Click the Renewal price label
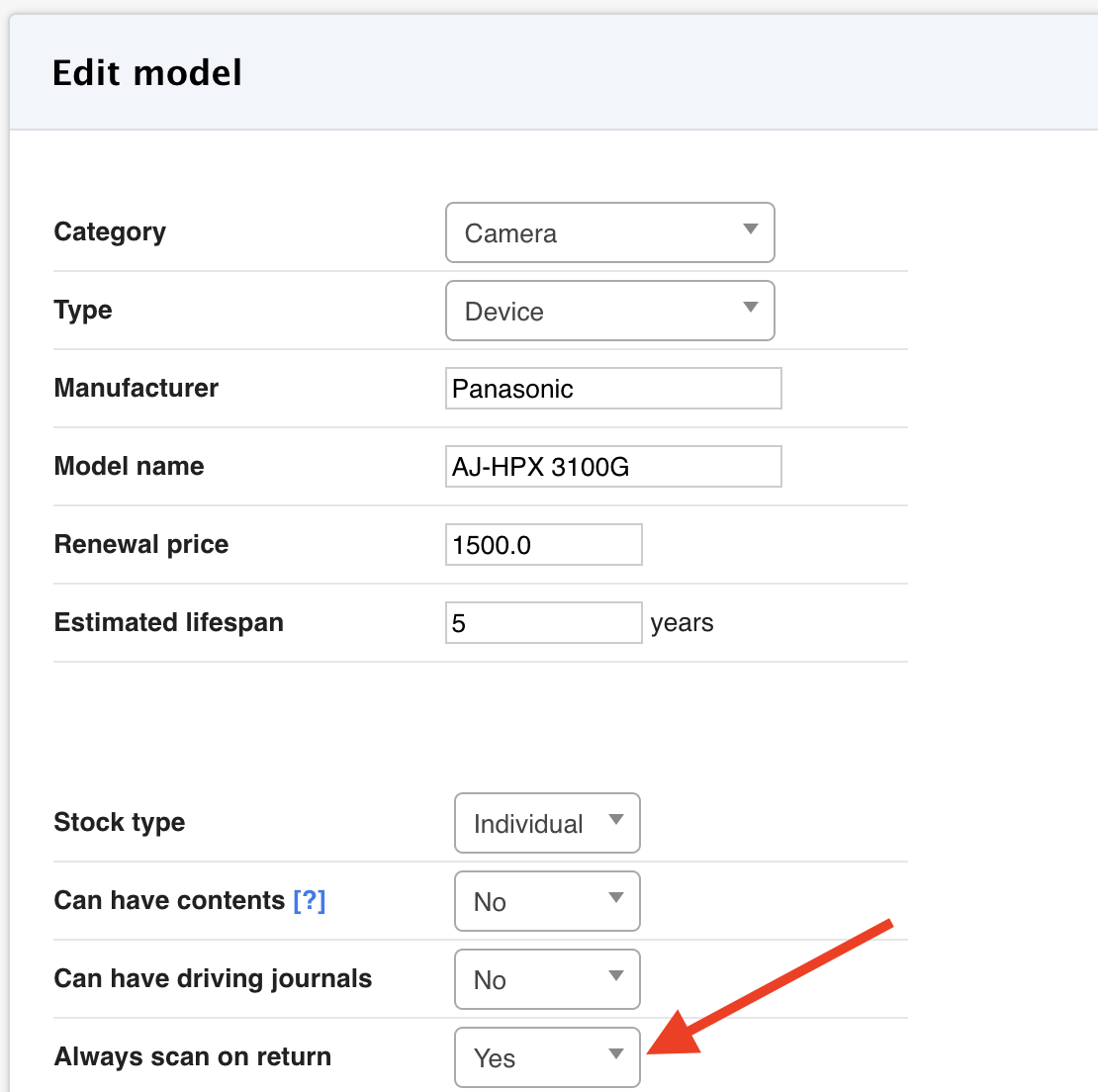The image size is (1098, 1092). 141,544
